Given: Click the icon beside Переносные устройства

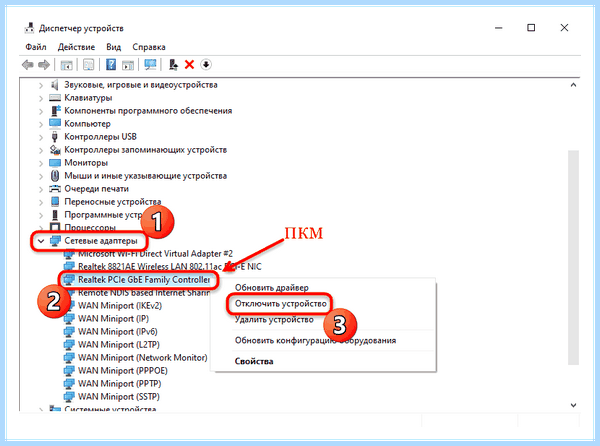Looking at the screenshot, I should [55, 202].
